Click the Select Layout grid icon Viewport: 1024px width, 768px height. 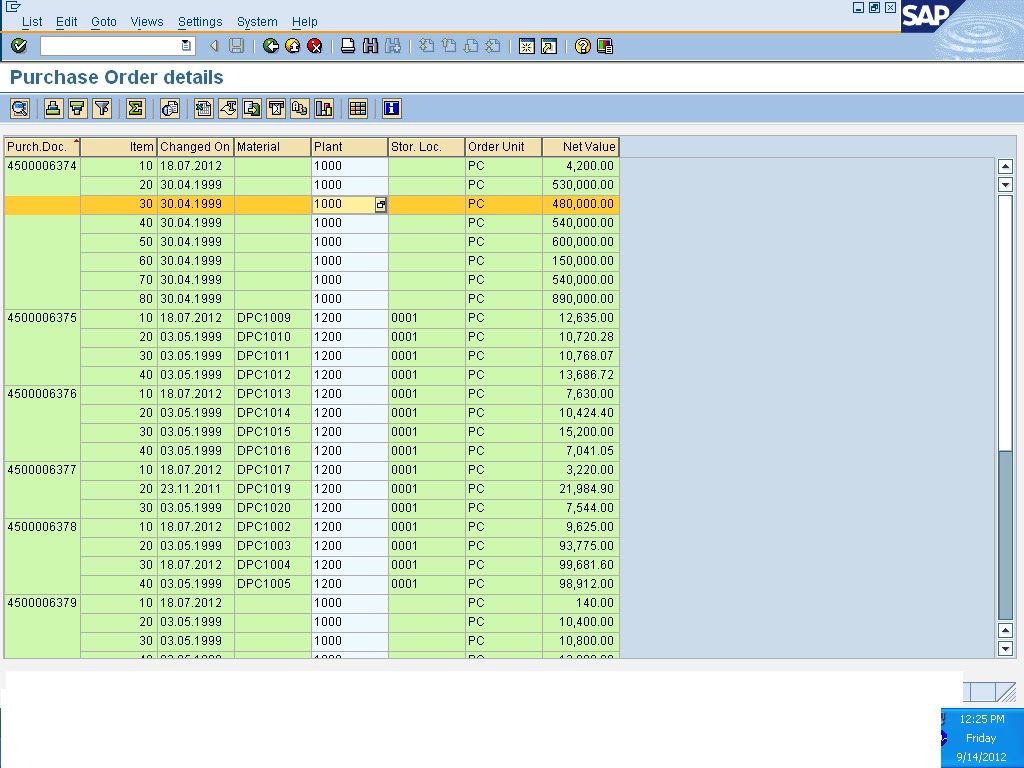pyautogui.click(x=358, y=108)
